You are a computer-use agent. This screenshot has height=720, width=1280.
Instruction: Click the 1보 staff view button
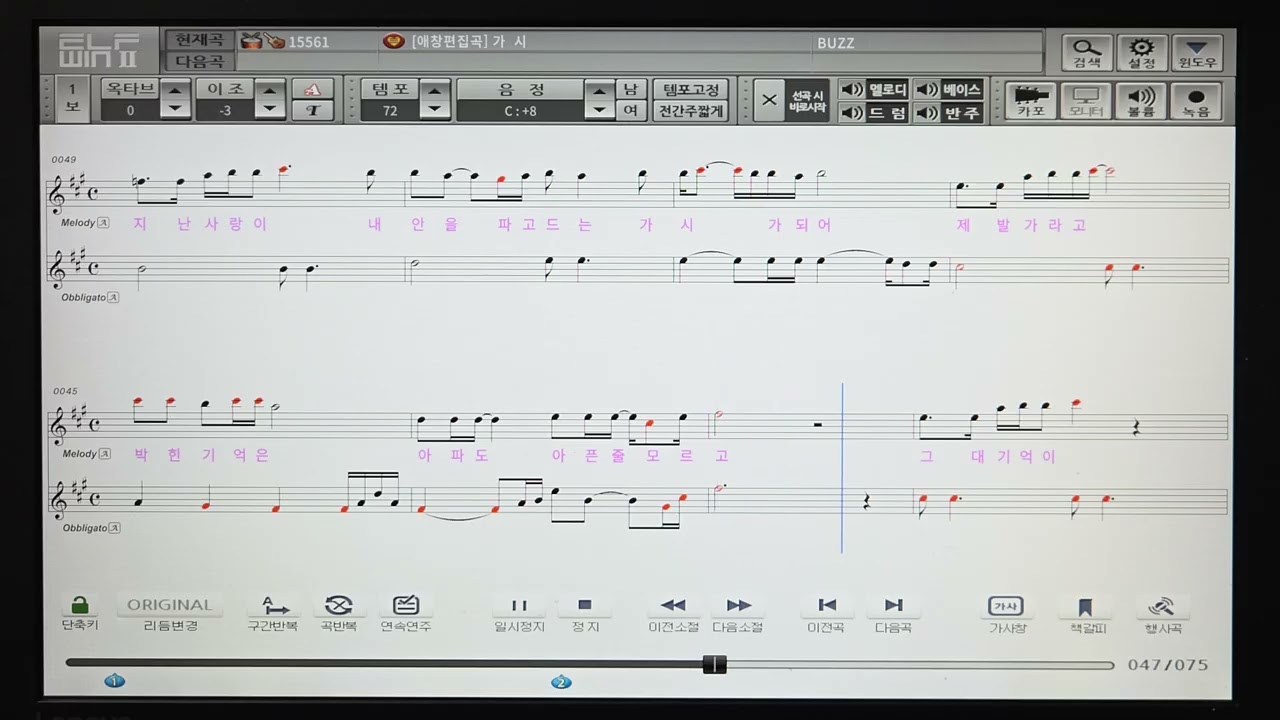click(x=71, y=100)
